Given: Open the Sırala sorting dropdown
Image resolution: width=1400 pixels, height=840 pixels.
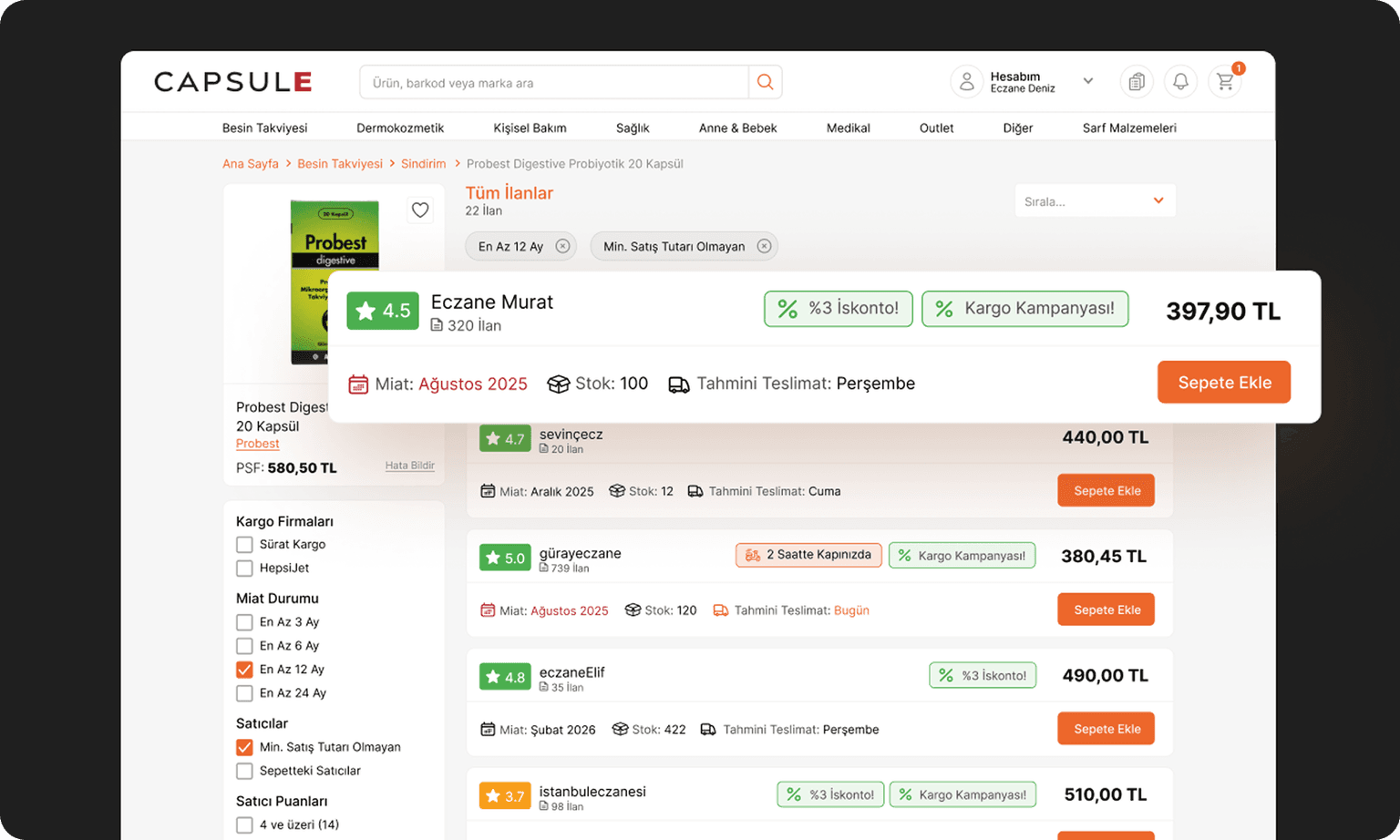Looking at the screenshot, I should pyautogui.click(x=1095, y=200).
